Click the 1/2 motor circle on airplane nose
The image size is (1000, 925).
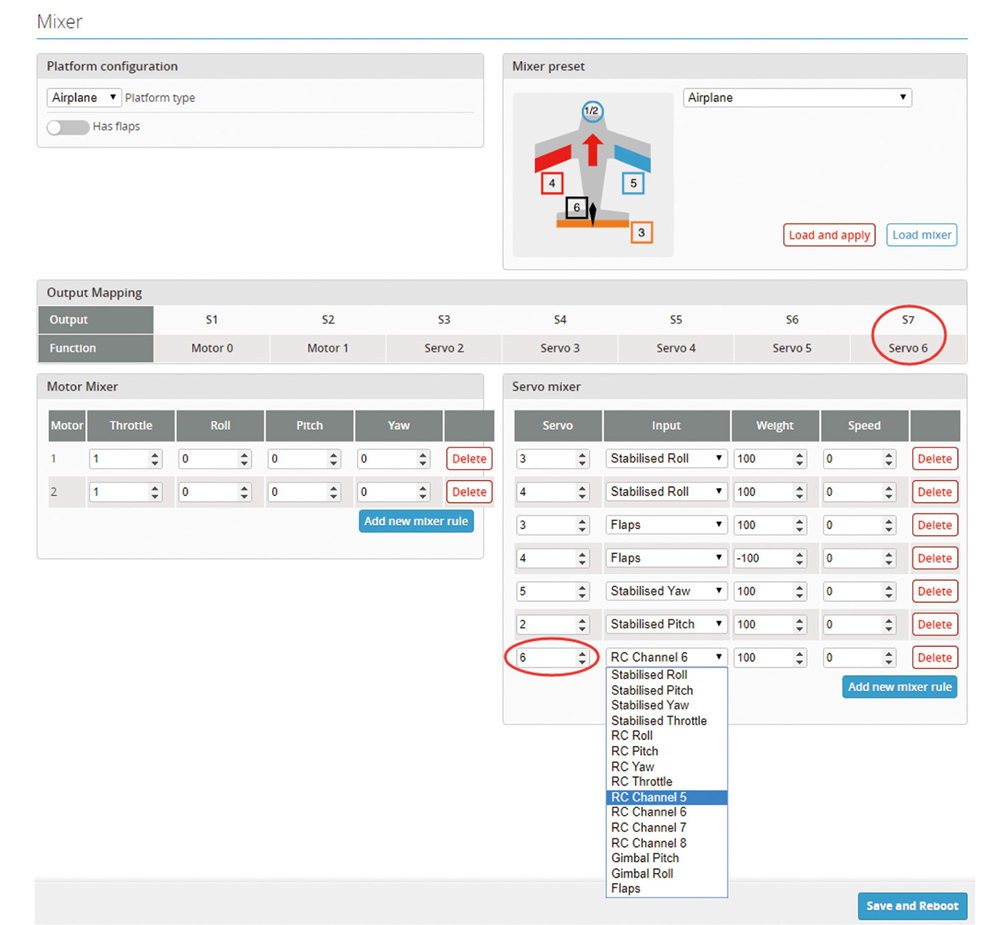pyautogui.click(x=591, y=112)
